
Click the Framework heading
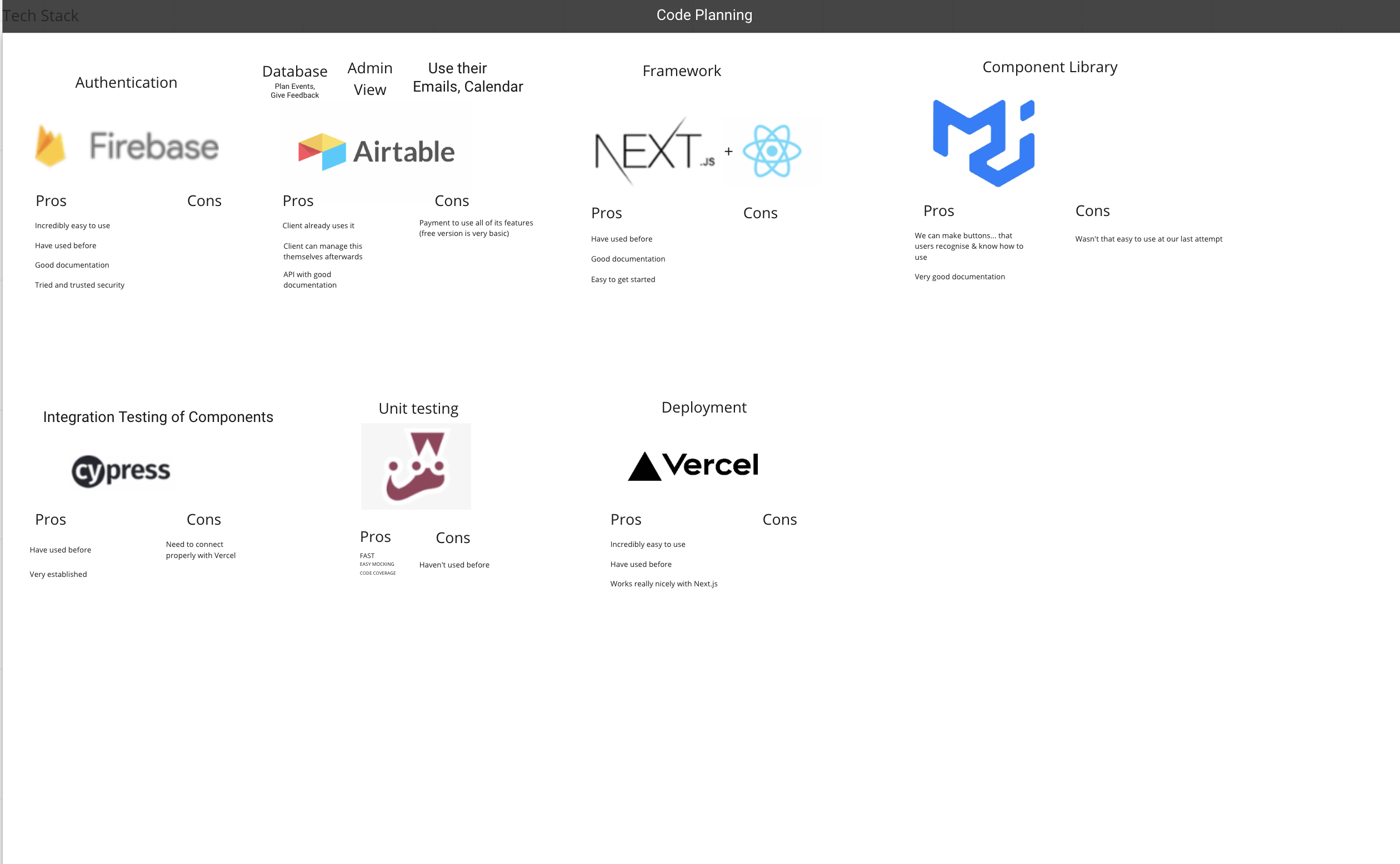(682, 71)
